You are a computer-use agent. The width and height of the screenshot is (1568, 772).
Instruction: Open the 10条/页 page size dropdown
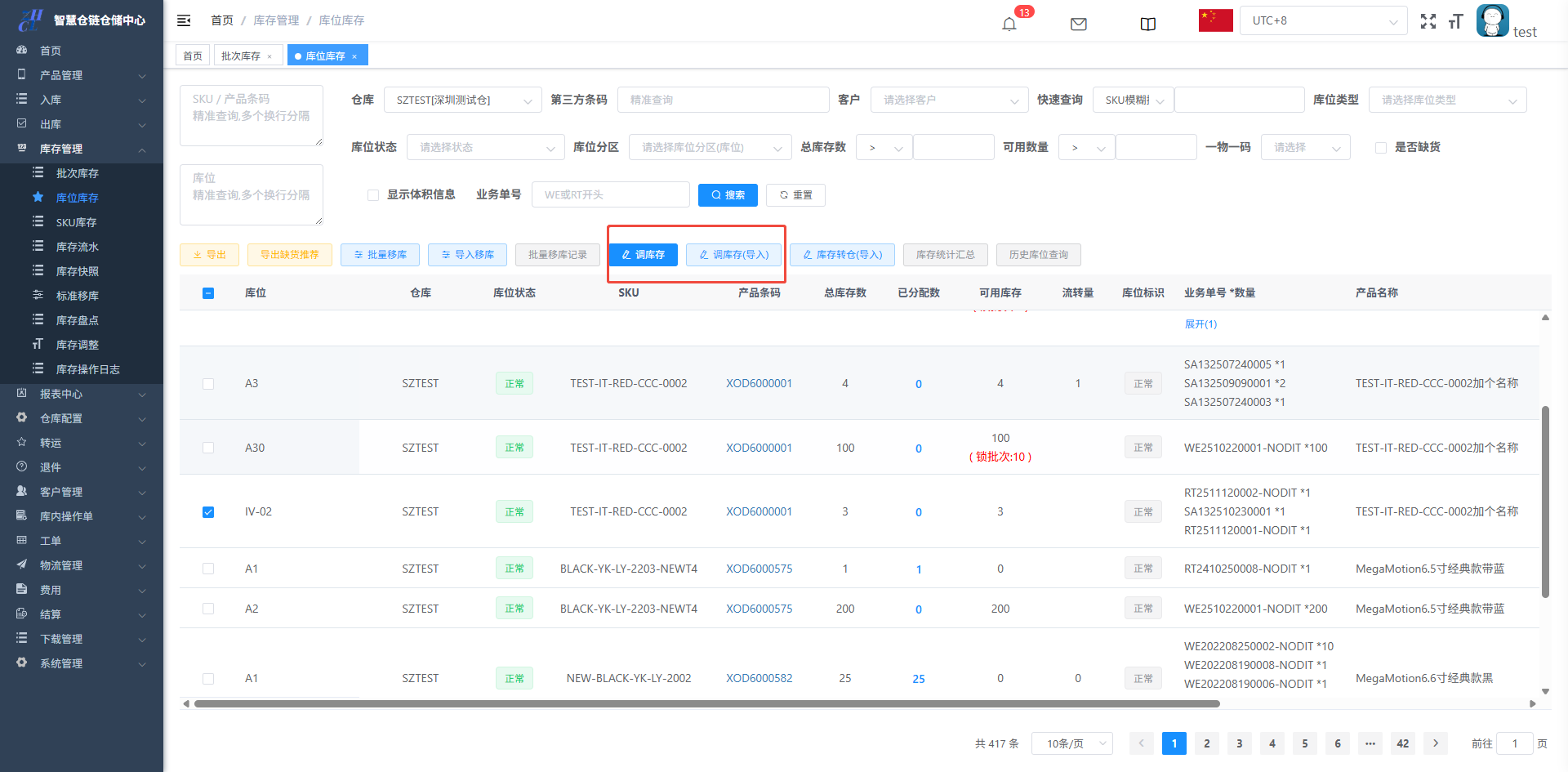[1071, 743]
